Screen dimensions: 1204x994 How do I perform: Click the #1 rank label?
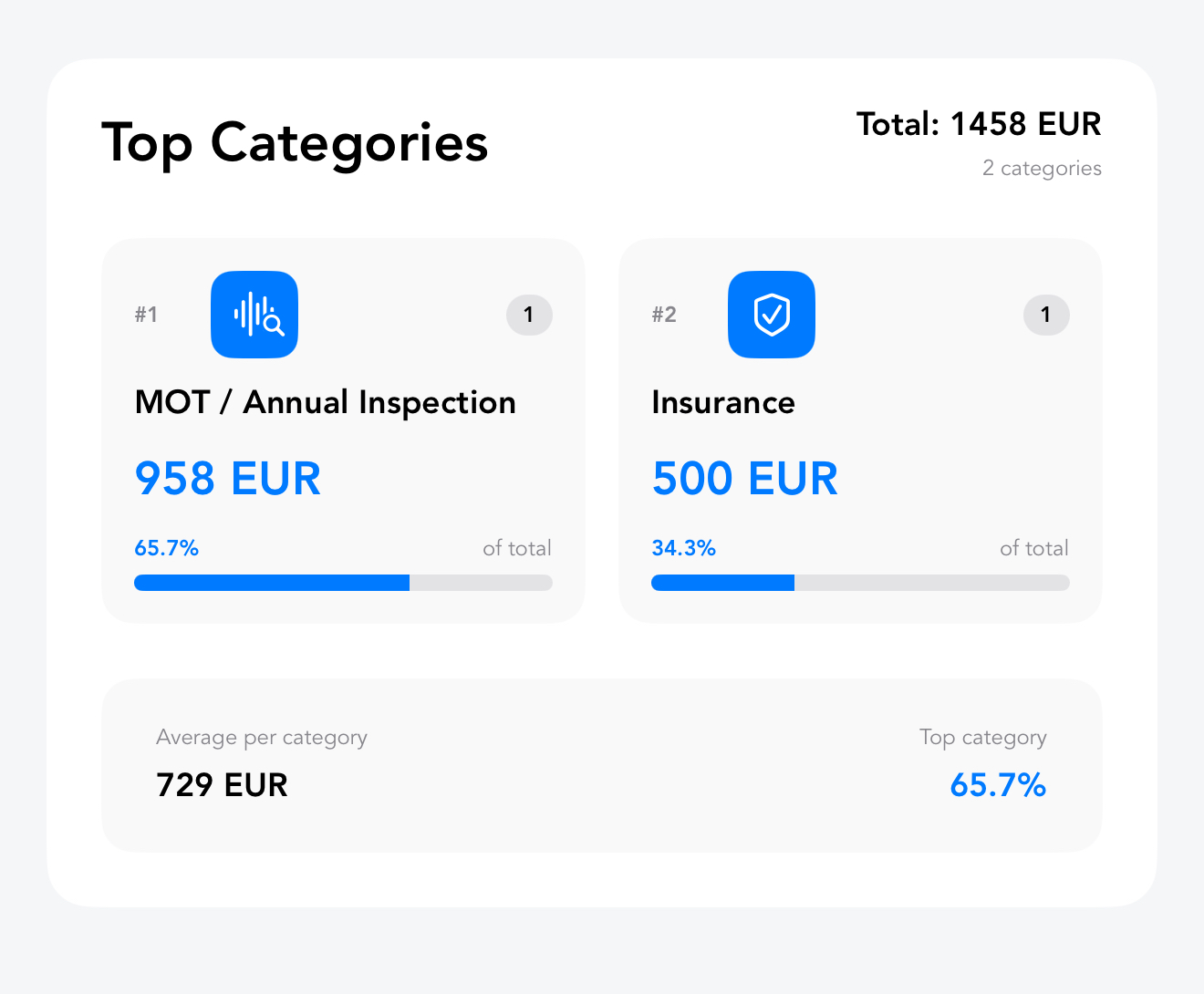coord(146,315)
